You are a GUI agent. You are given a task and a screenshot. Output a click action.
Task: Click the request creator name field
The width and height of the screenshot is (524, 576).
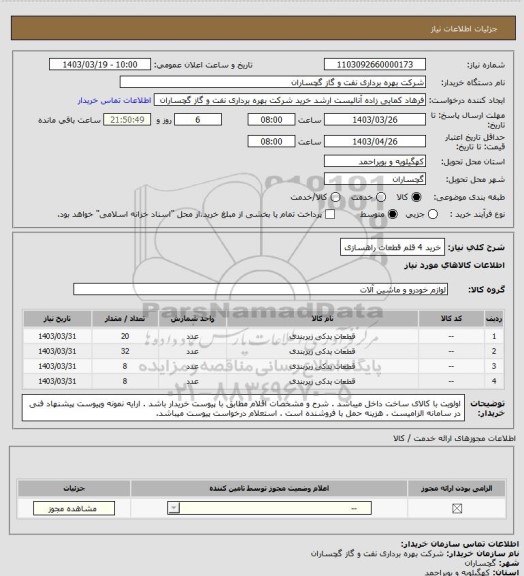point(290,100)
